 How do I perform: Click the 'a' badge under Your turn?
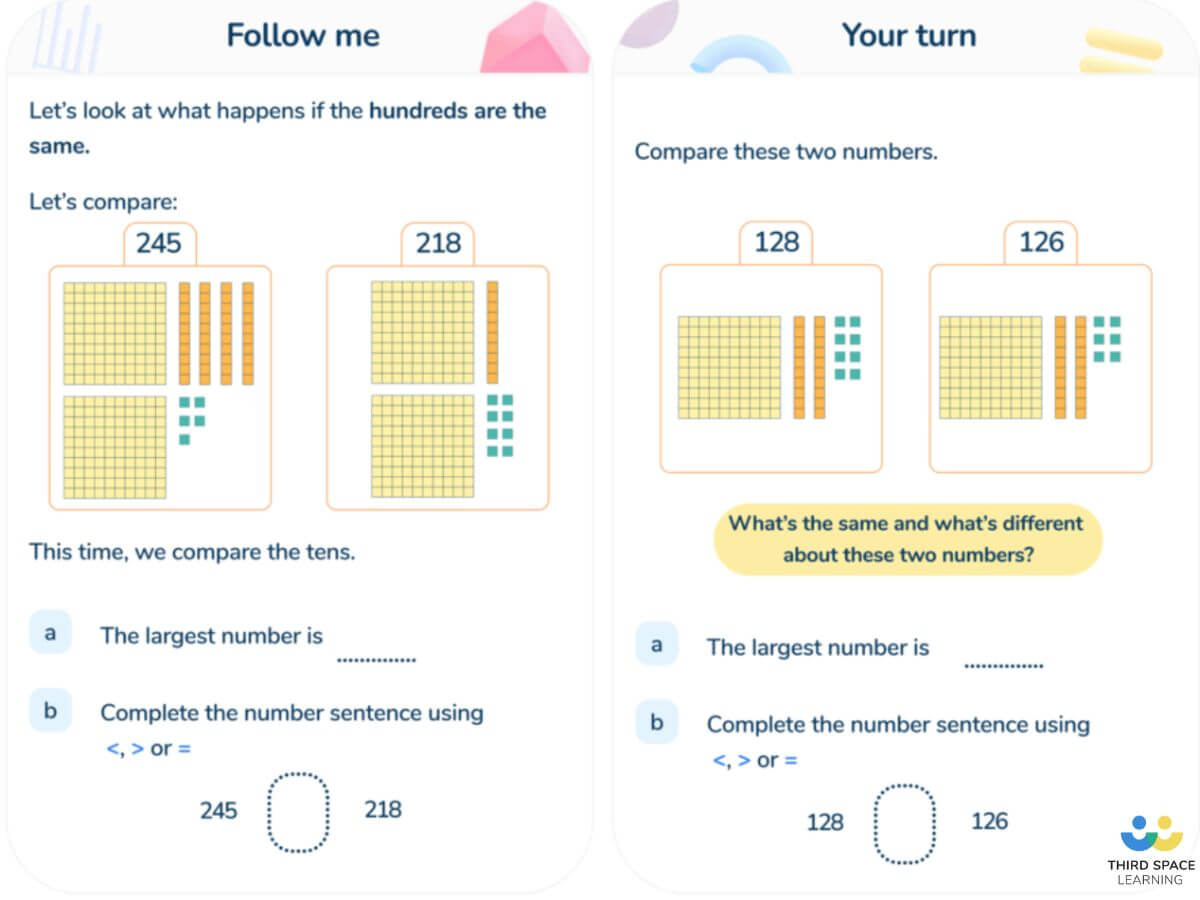656,644
